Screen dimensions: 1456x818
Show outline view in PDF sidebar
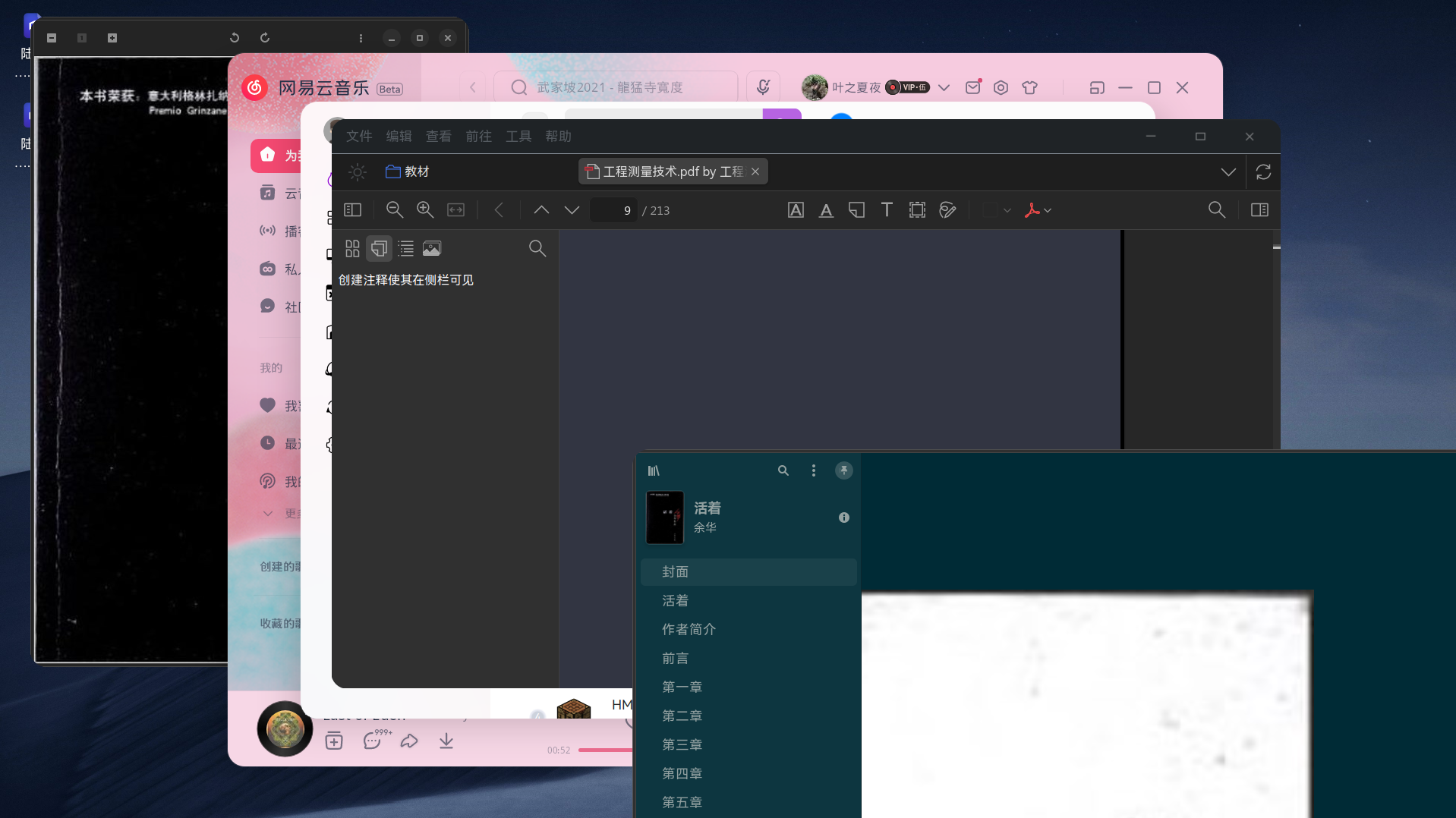click(x=406, y=248)
